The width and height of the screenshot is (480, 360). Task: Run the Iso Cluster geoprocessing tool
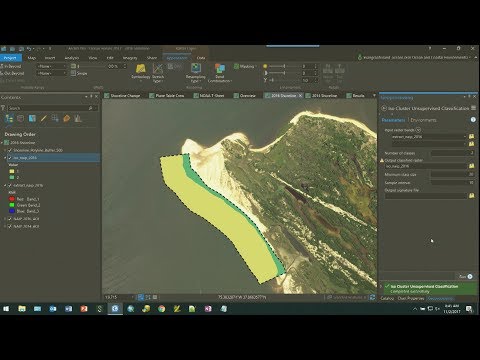466,276
